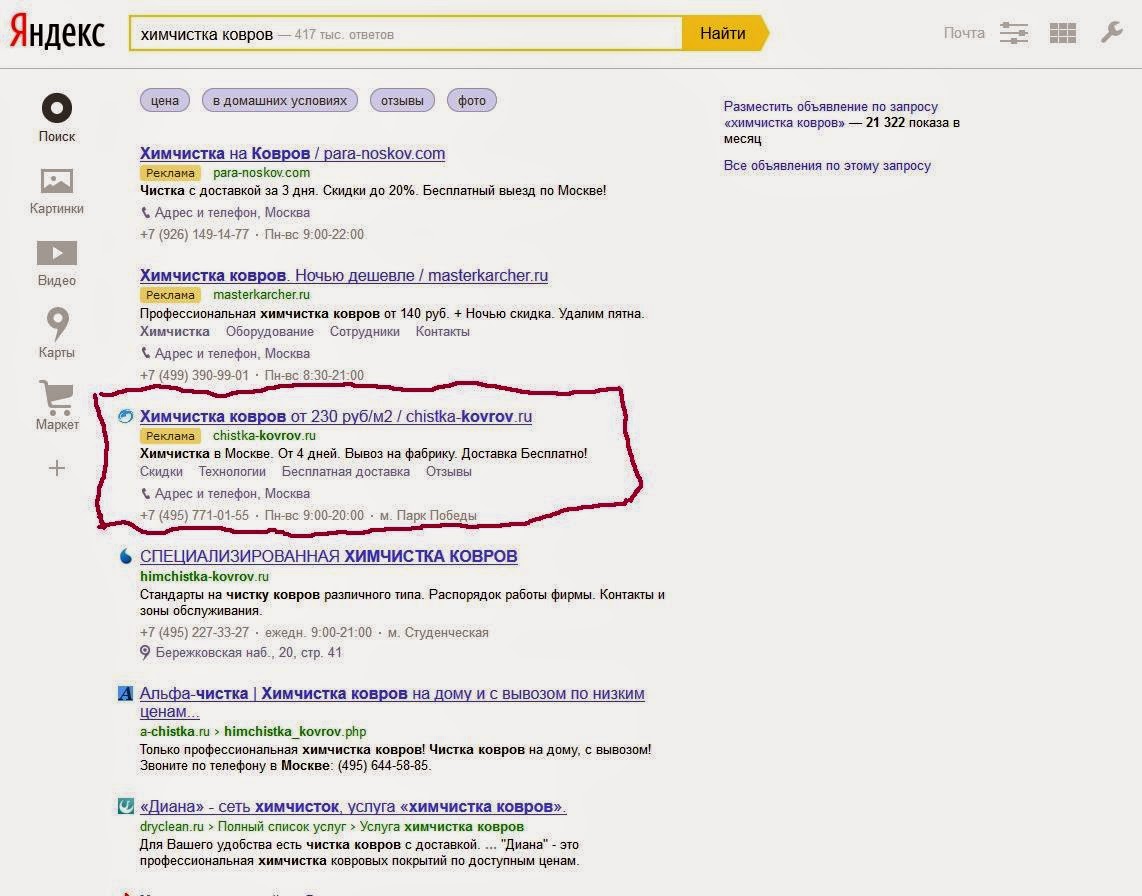Click the Диана dryclean favicon

[125, 806]
